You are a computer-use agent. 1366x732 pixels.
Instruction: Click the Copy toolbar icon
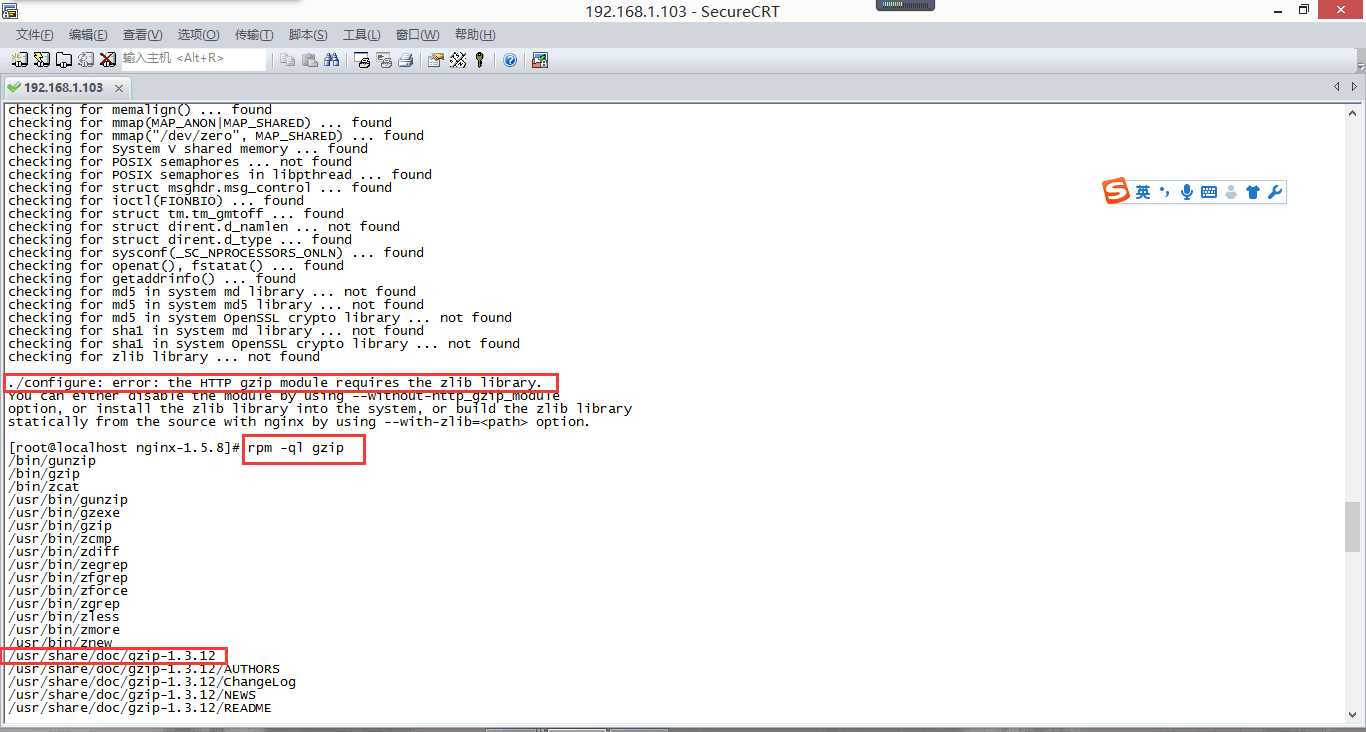(x=288, y=60)
